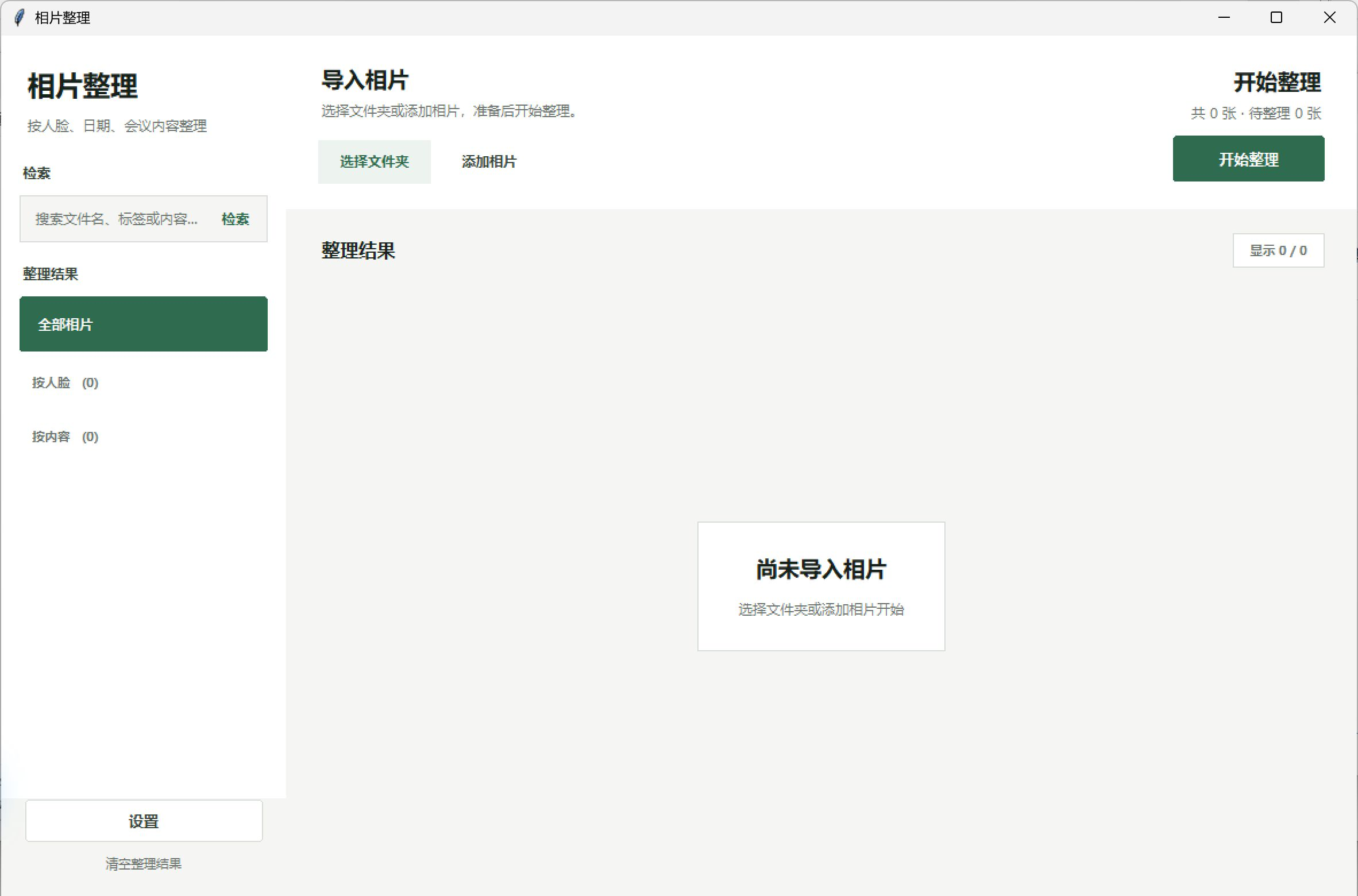Image resolution: width=1358 pixels, height=896 pixels.
Task: Switch to 按内容 (0) category
Action: tap(144, 437)
